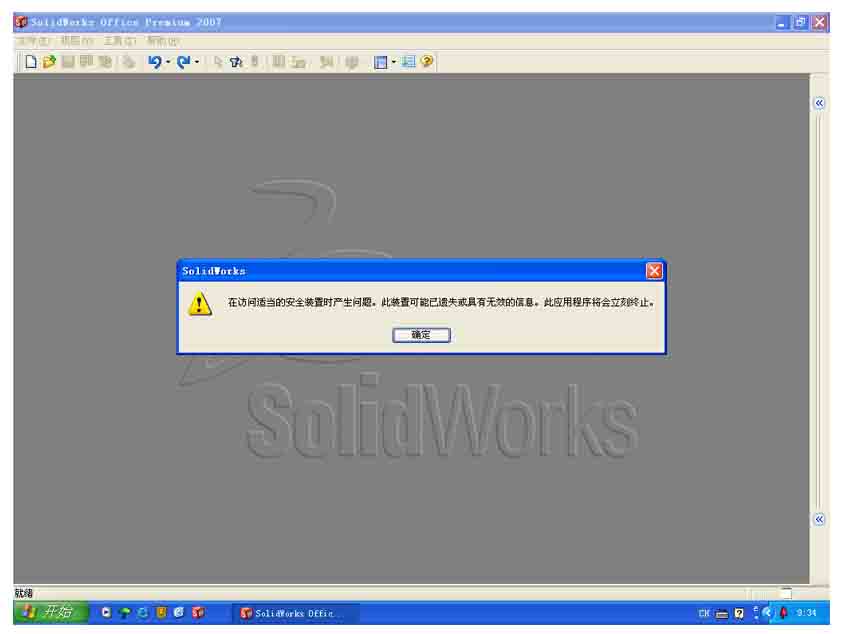The width and height of the screenshot is (845, 634).
Task: Open the dropdown arrow next to Undo
Action: [x=168, y=62]
